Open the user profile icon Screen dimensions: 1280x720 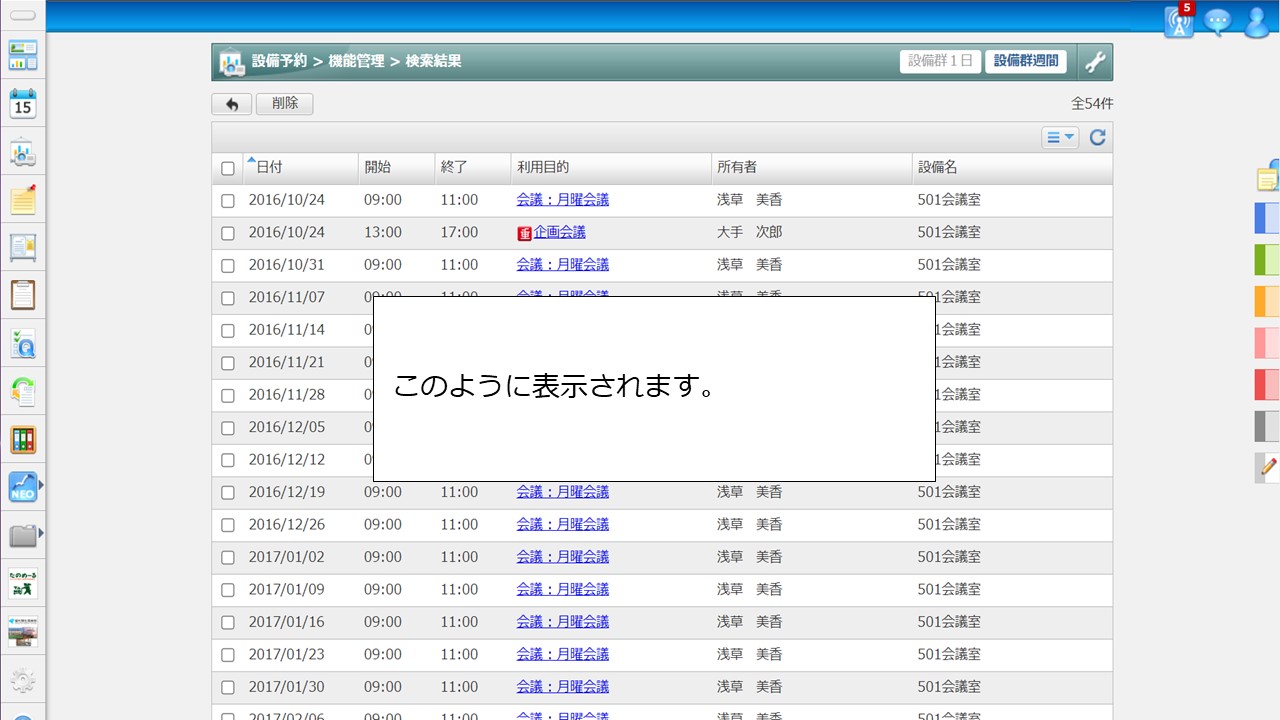(1256, 22)
